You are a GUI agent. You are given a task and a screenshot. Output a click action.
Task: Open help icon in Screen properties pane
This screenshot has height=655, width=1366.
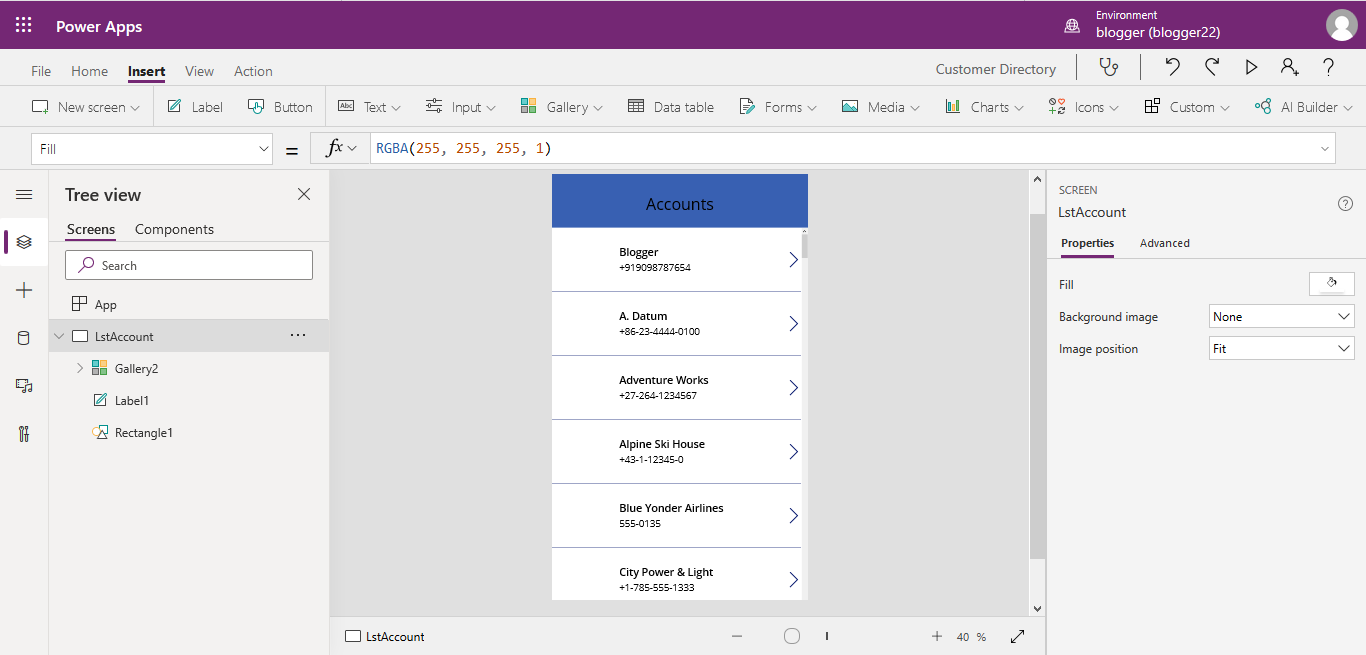[1345, 203]
